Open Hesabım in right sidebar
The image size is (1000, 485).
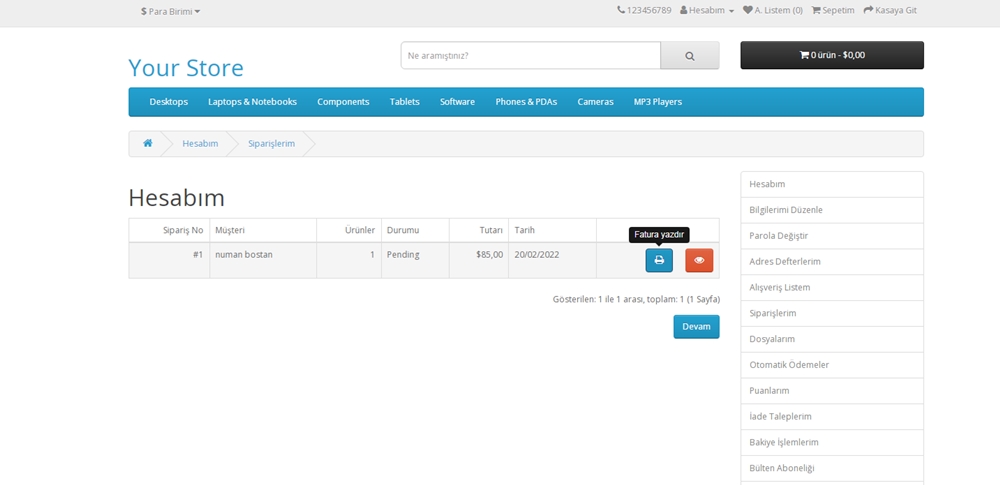(x=832, y=184)
